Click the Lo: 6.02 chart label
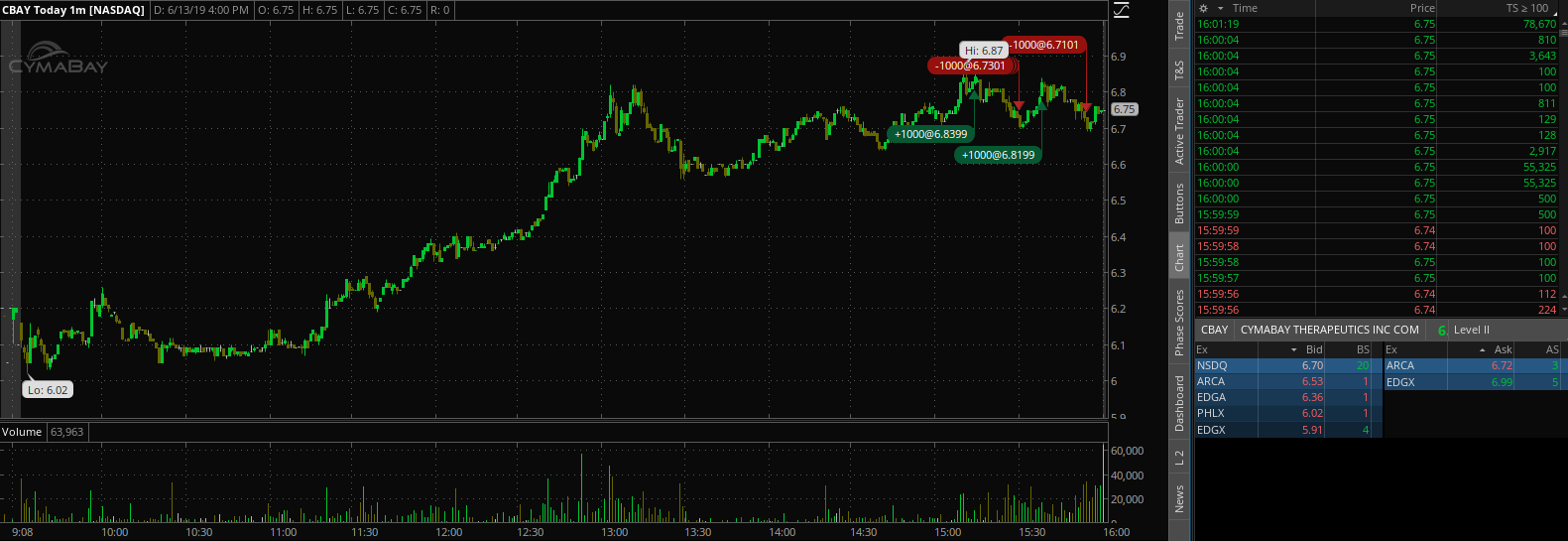The width and height of the screenshot is (1568, 541). 48,390
